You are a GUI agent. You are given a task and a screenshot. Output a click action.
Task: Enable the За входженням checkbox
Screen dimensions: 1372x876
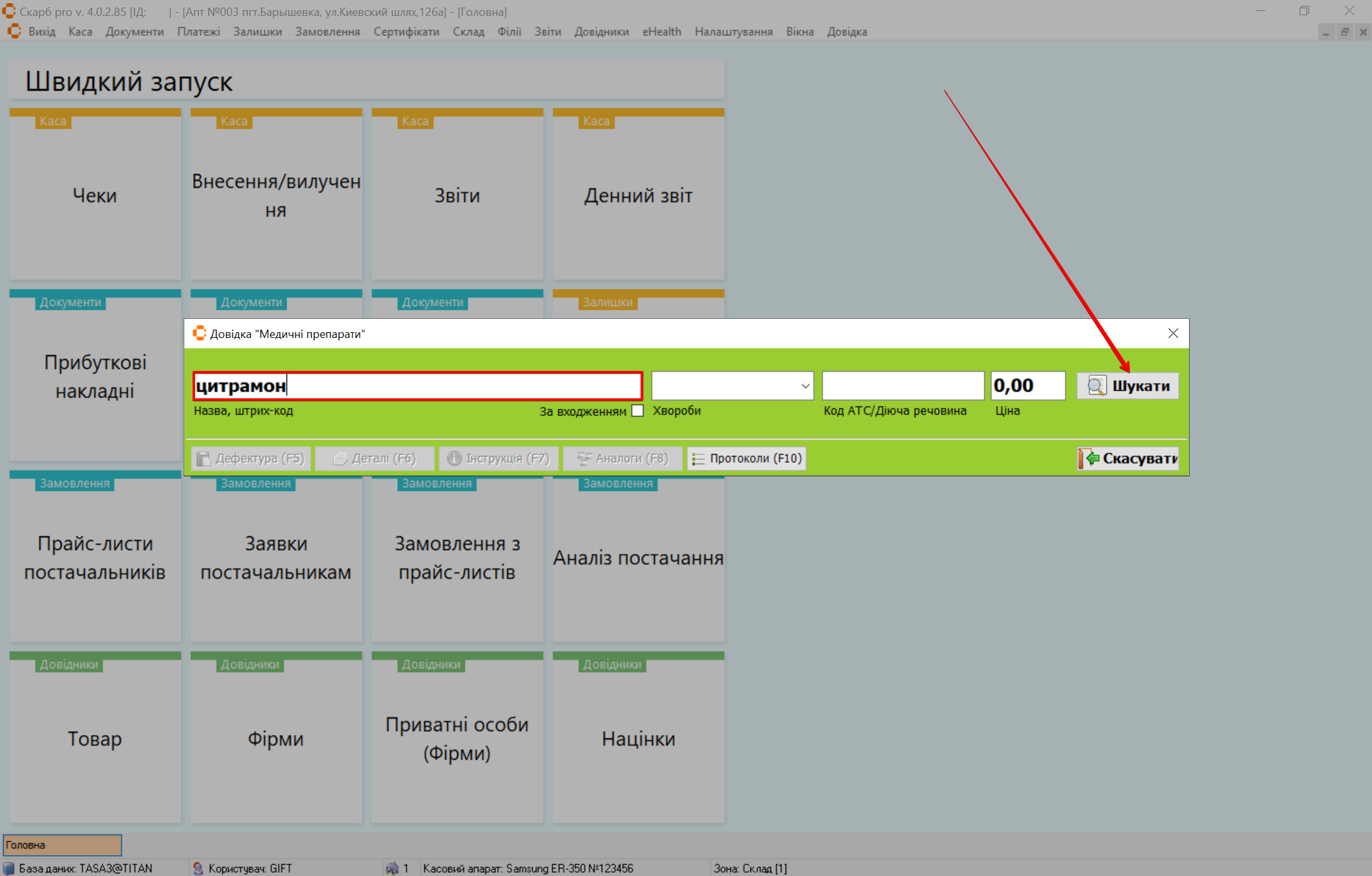637,411
